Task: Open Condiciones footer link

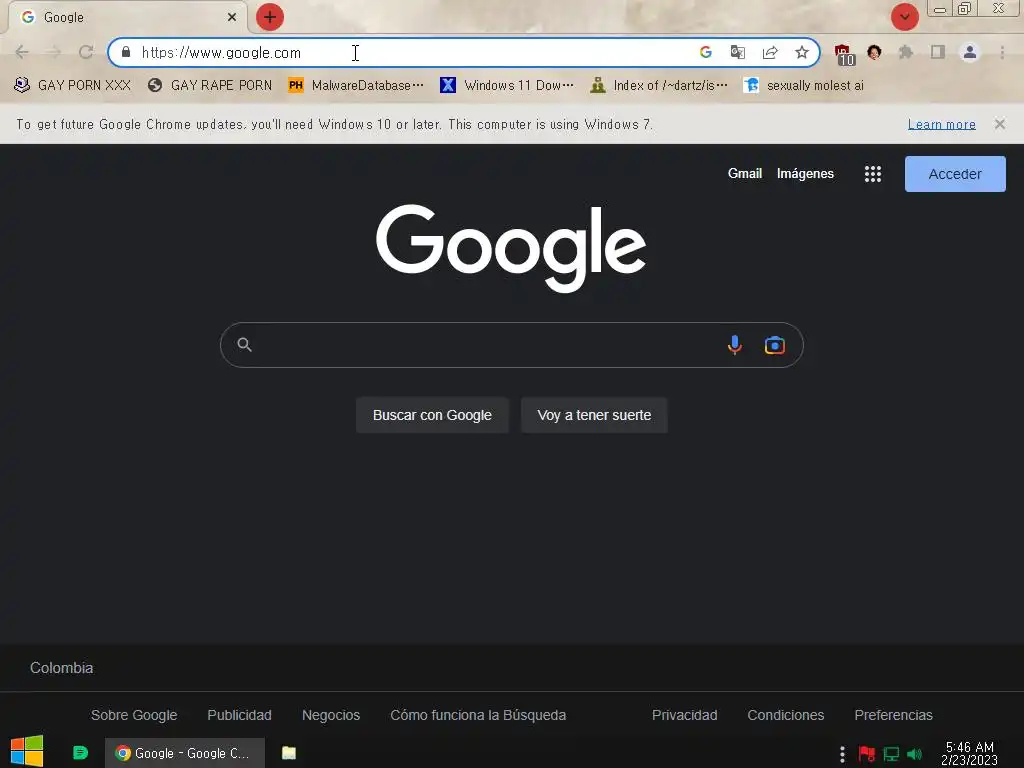Action: [786, 715]
